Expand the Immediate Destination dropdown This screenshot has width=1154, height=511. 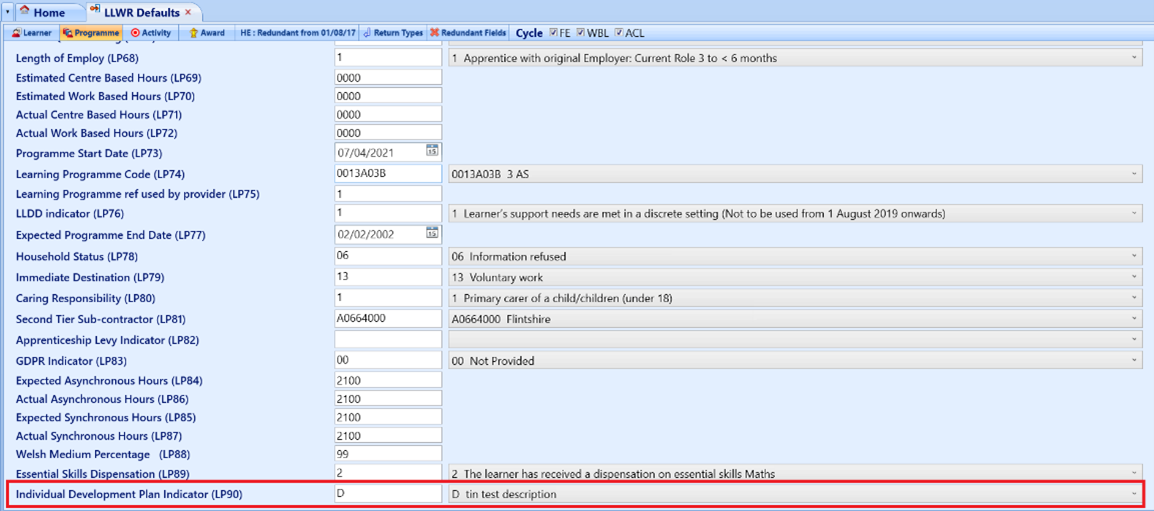(1134, 278)
